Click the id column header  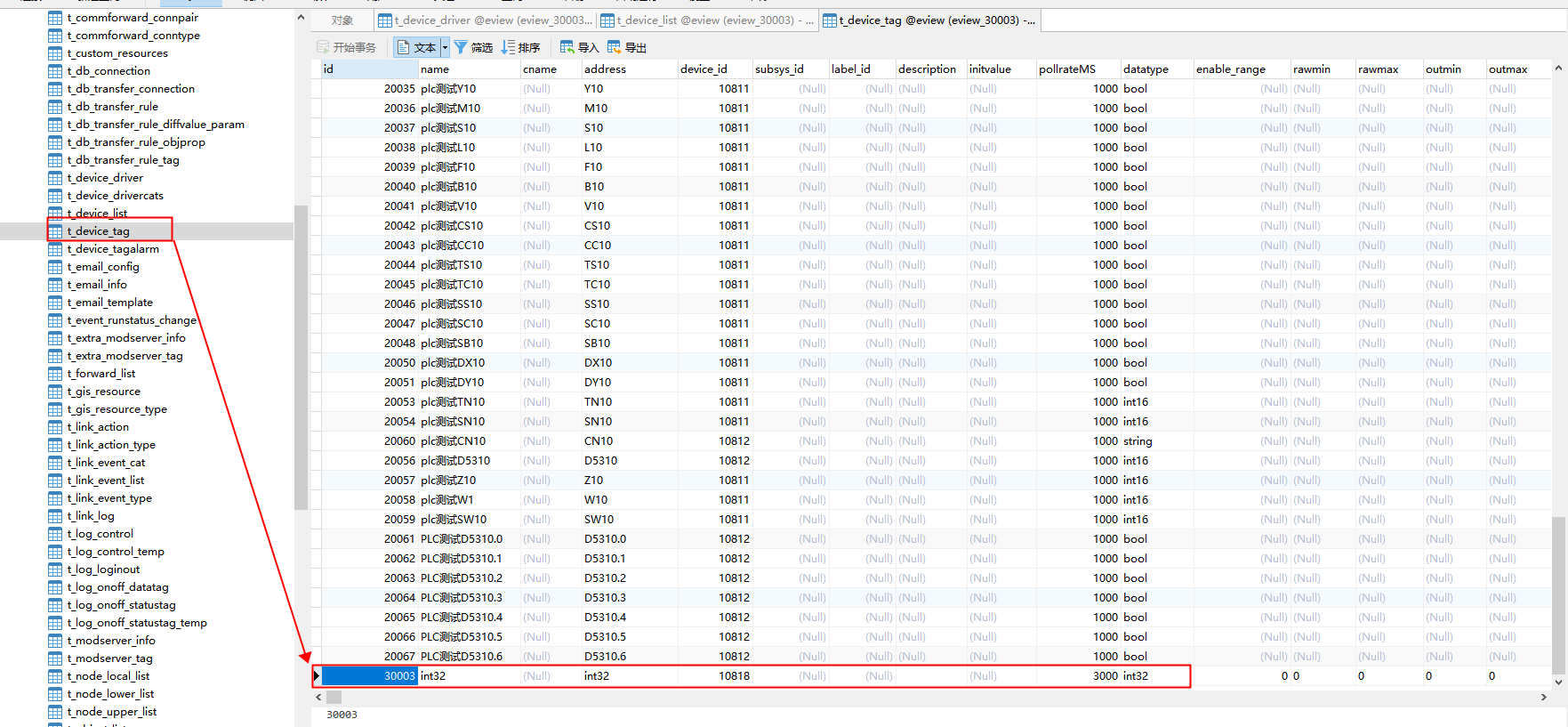point(369,69)
